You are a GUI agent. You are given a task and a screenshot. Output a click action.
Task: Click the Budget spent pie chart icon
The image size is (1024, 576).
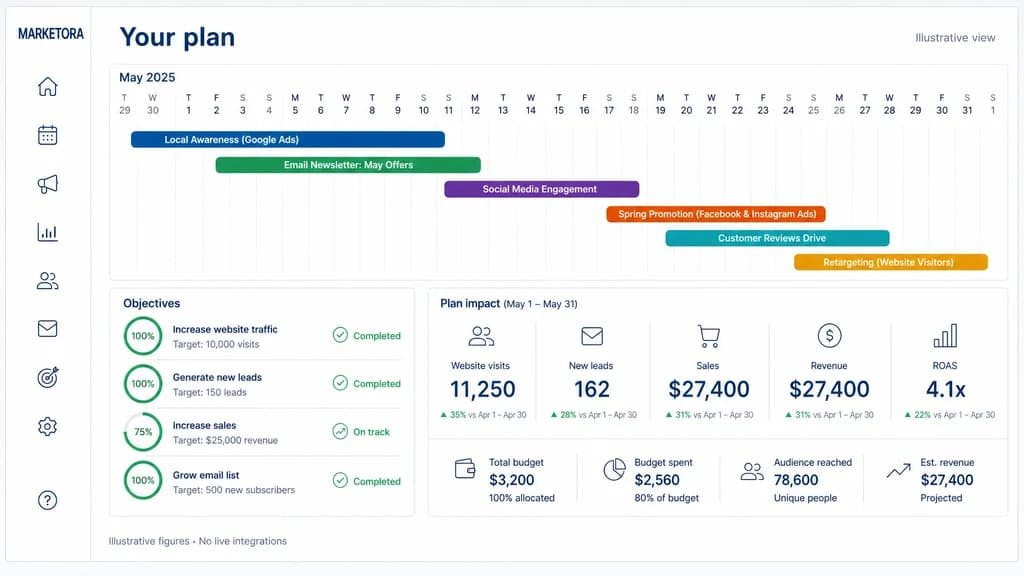click(614, 470)
